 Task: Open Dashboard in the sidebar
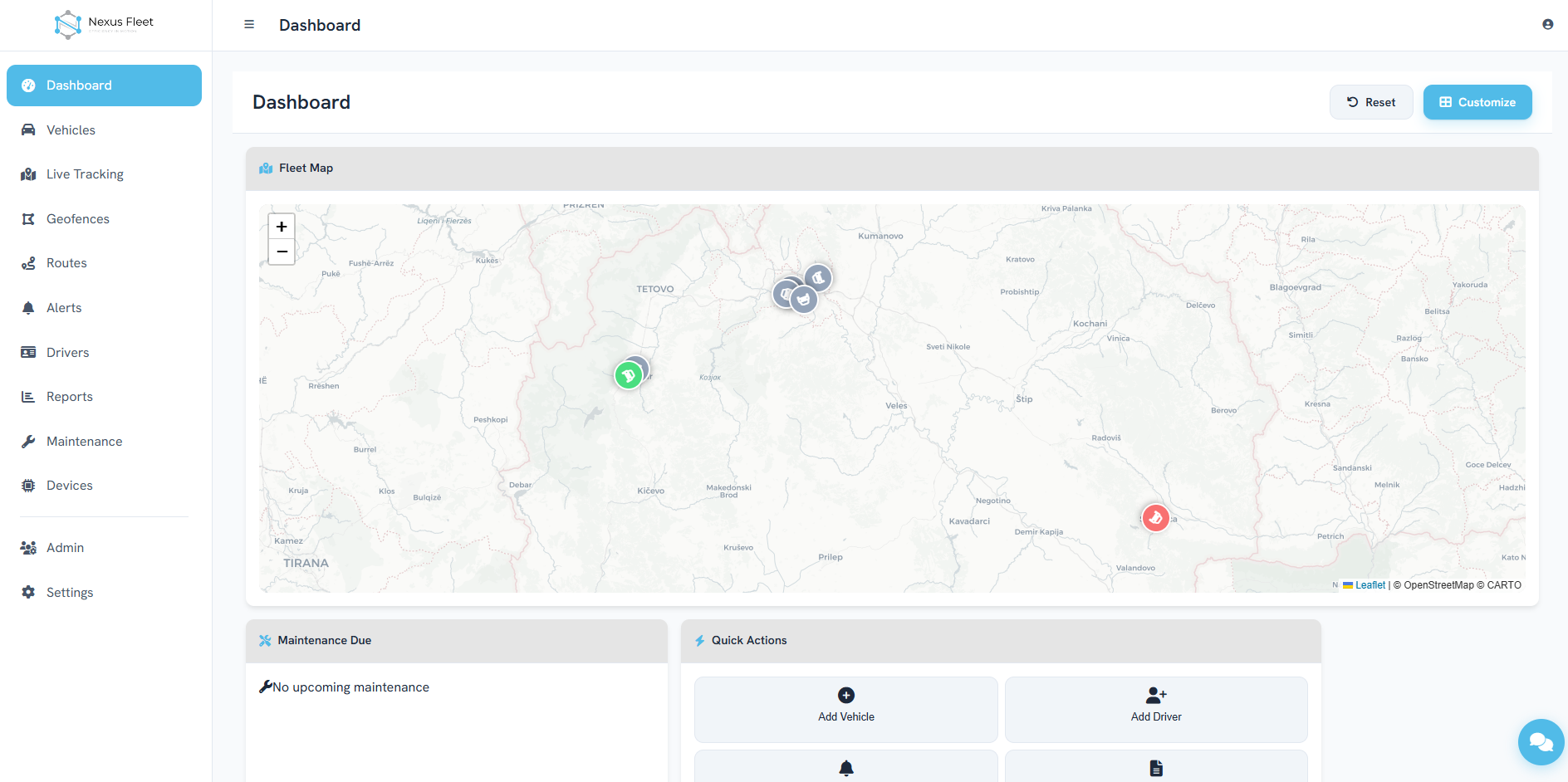(104, 86)
